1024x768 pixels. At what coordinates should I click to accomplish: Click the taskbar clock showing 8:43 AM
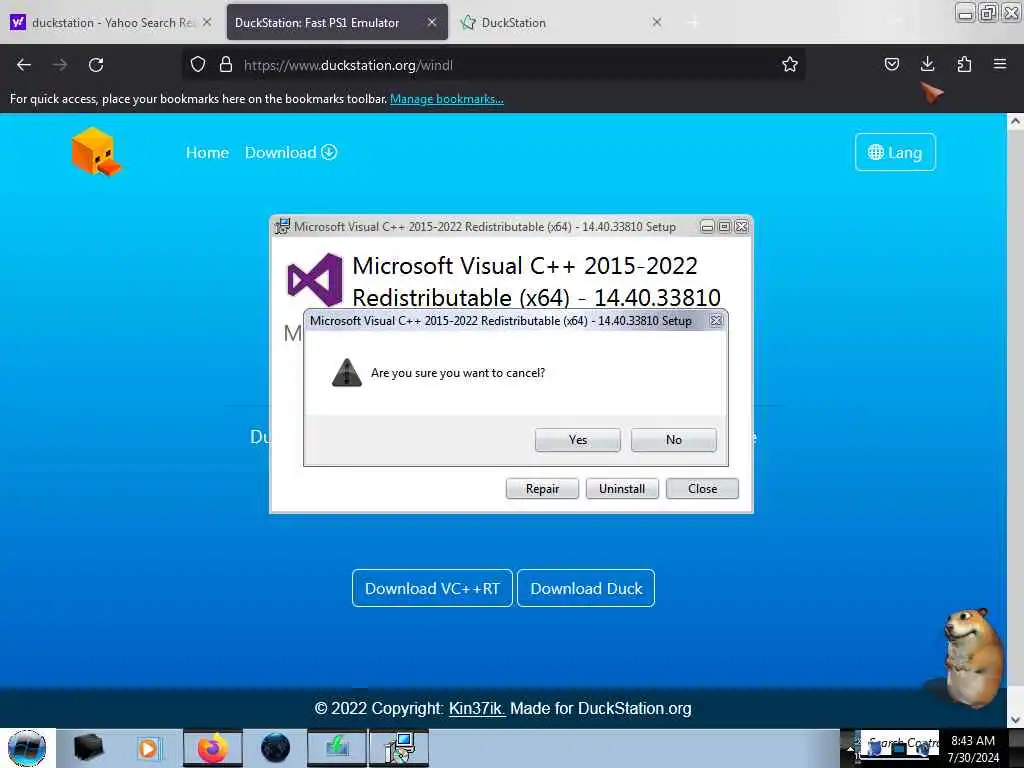pos(973,749)
